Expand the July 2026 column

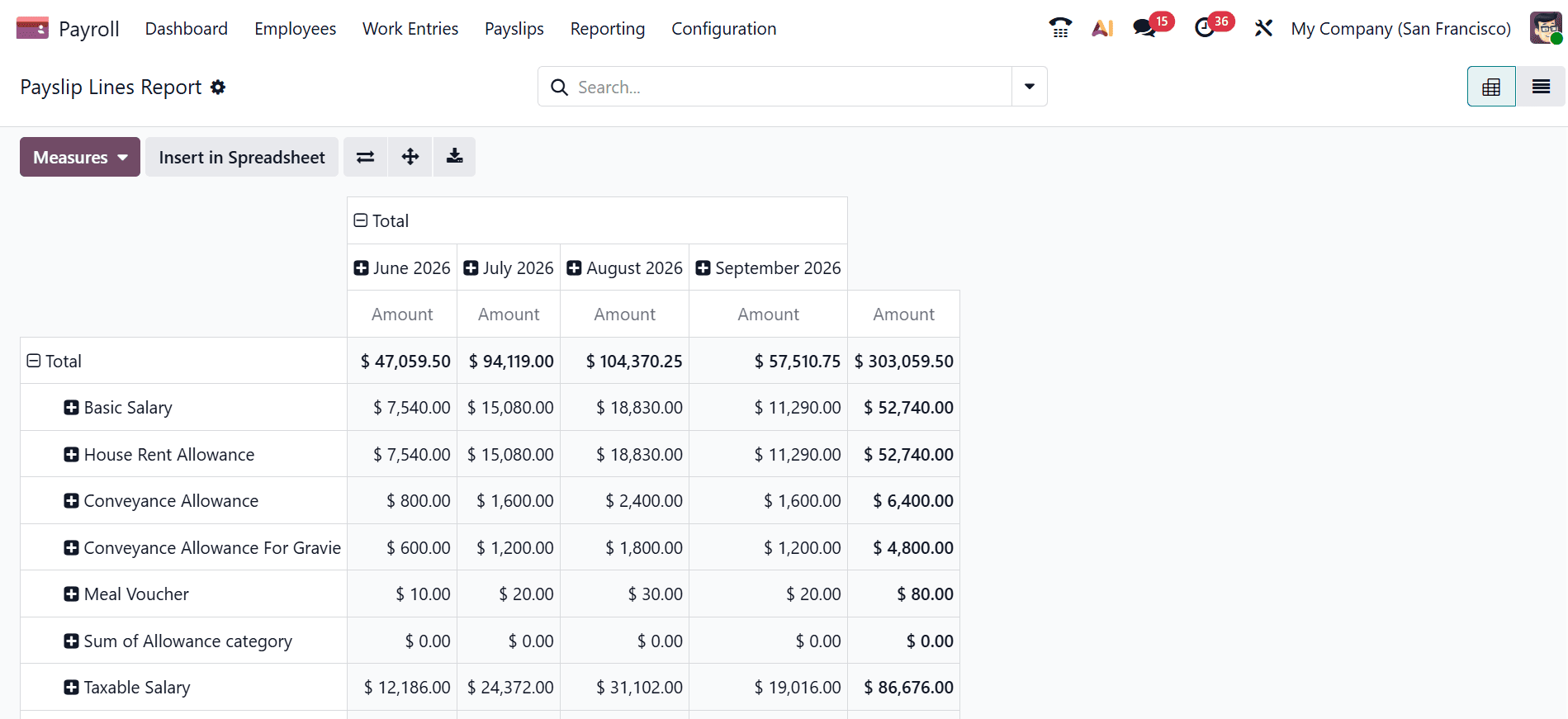pos(471,268)
